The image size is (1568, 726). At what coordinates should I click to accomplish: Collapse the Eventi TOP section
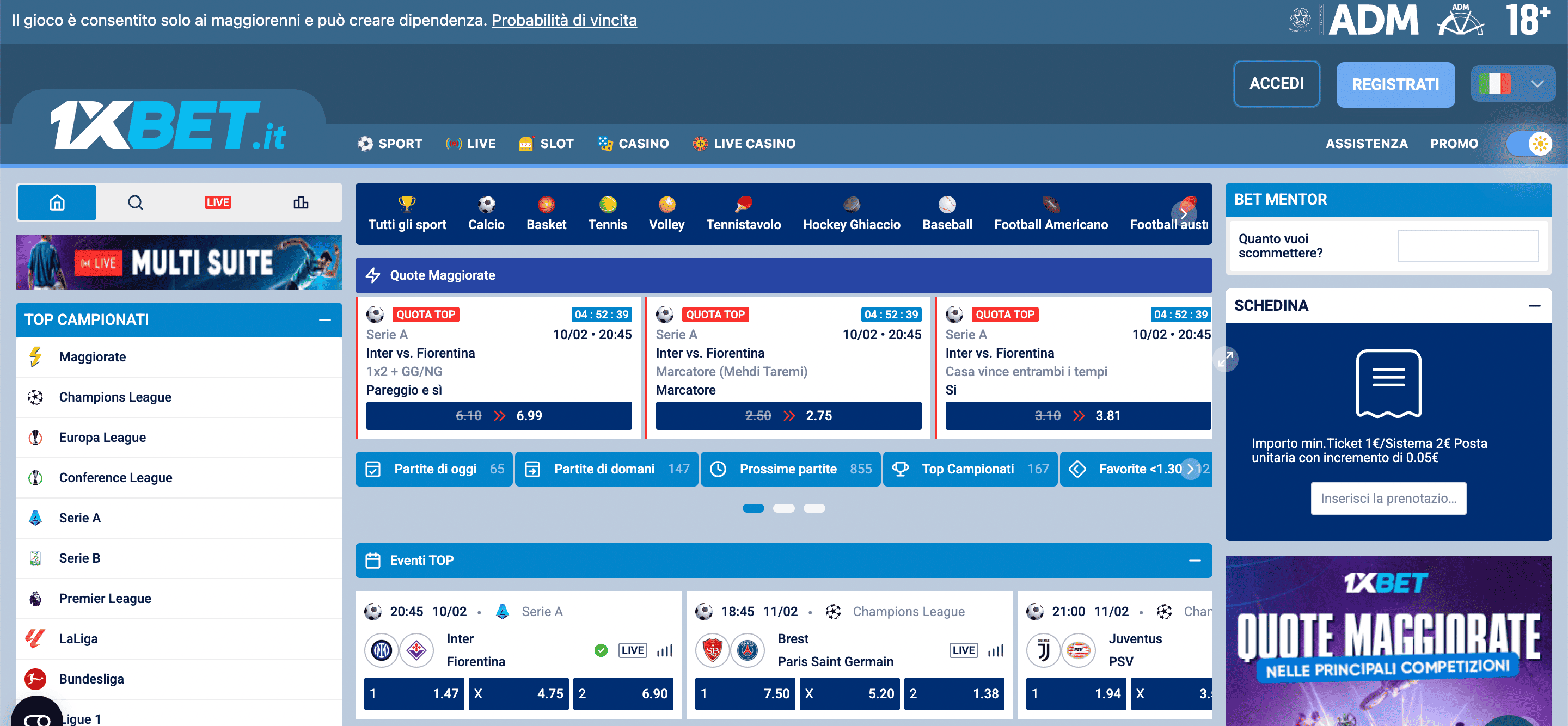click(x=1195, y=560)
